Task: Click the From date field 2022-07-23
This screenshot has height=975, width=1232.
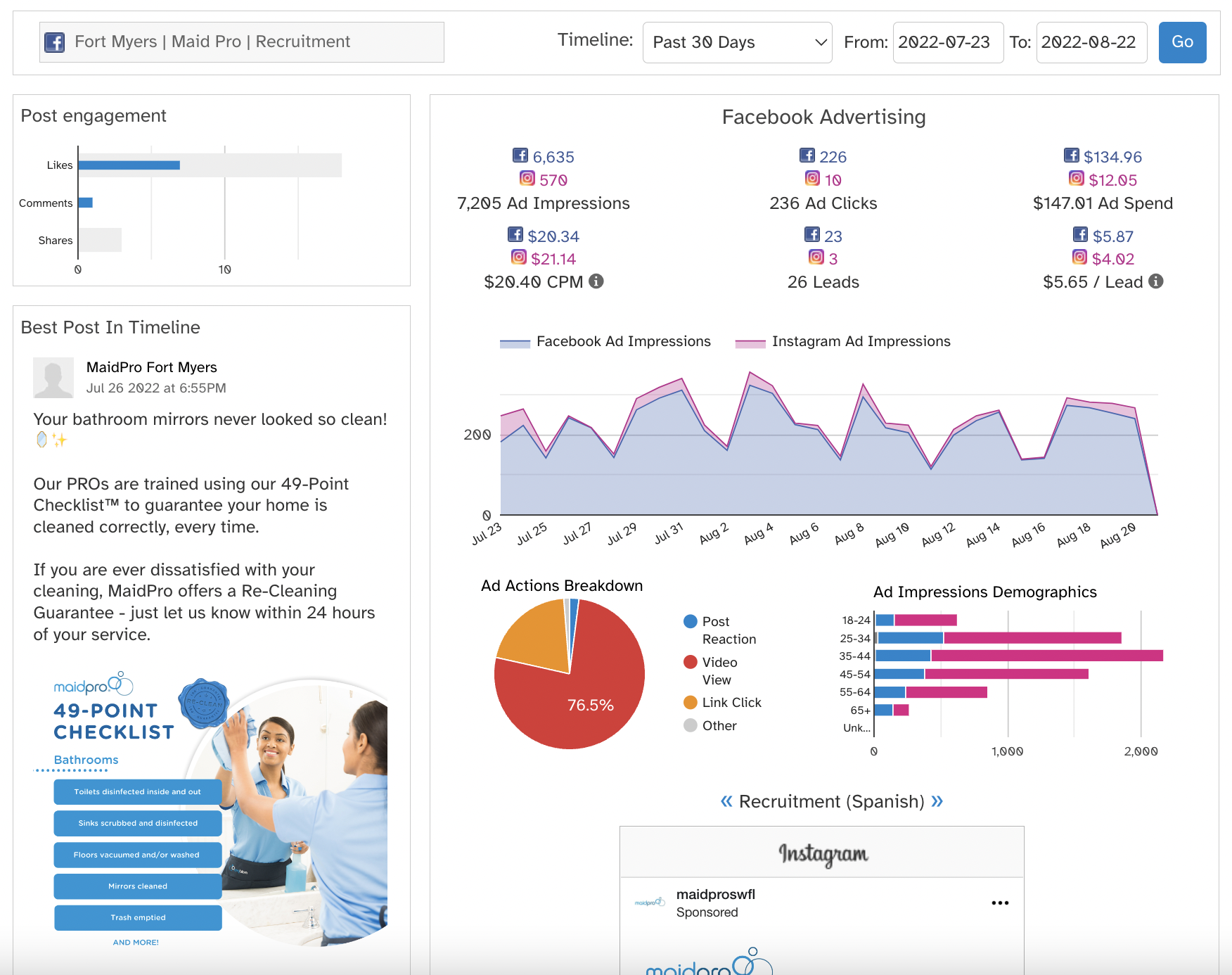Action: [948, 42]
